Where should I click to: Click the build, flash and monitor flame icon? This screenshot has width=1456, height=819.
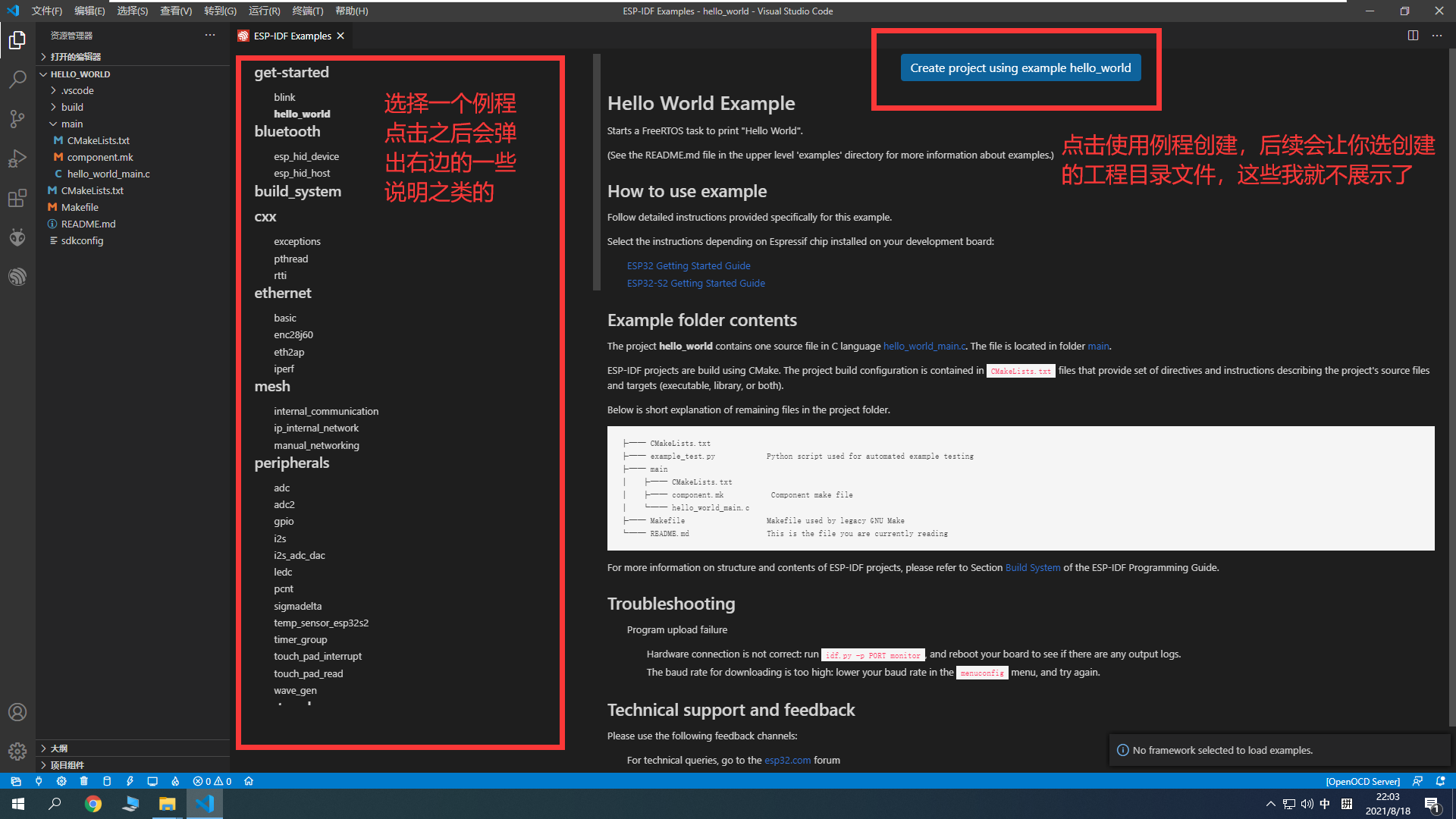coord(175,781)
